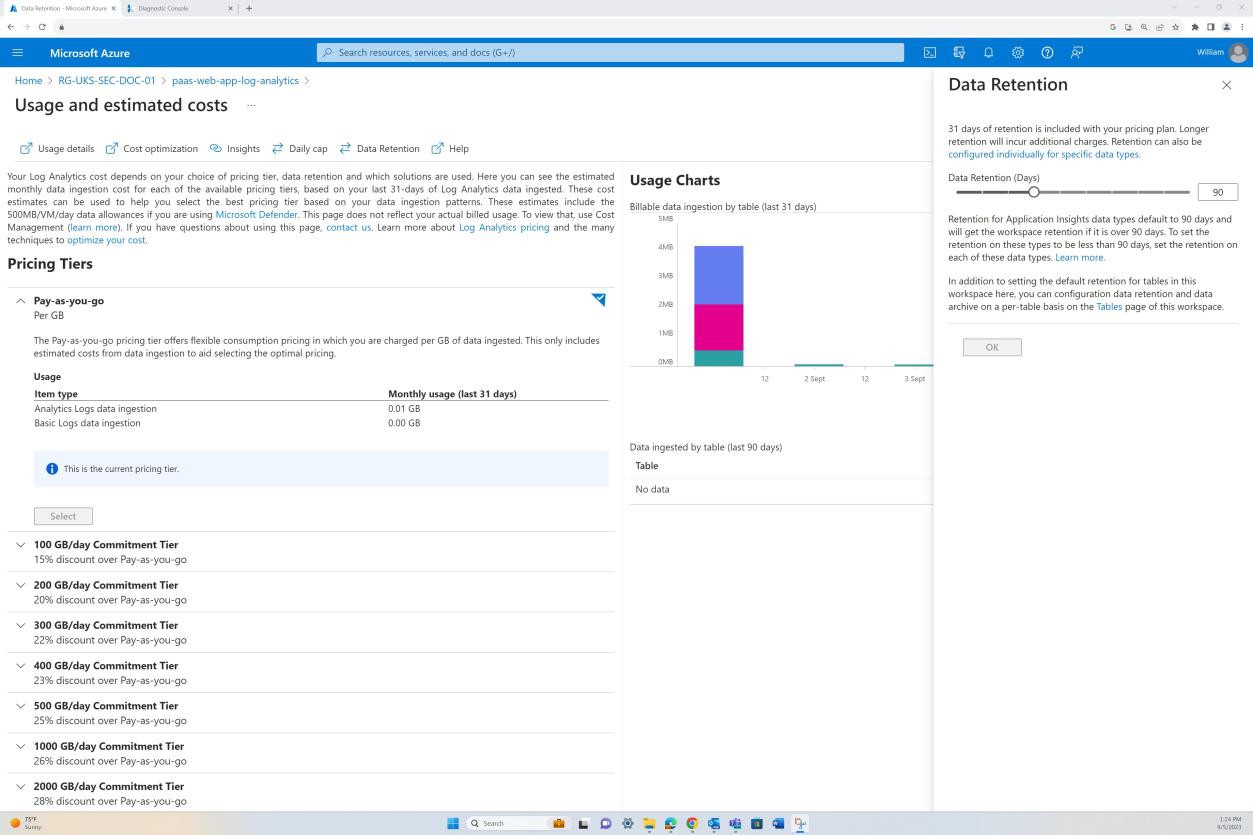Screen dimensions: 1253x835
Task: Click the feedback icon beside Pay-as-you-go
Action: tap(598, 299)
